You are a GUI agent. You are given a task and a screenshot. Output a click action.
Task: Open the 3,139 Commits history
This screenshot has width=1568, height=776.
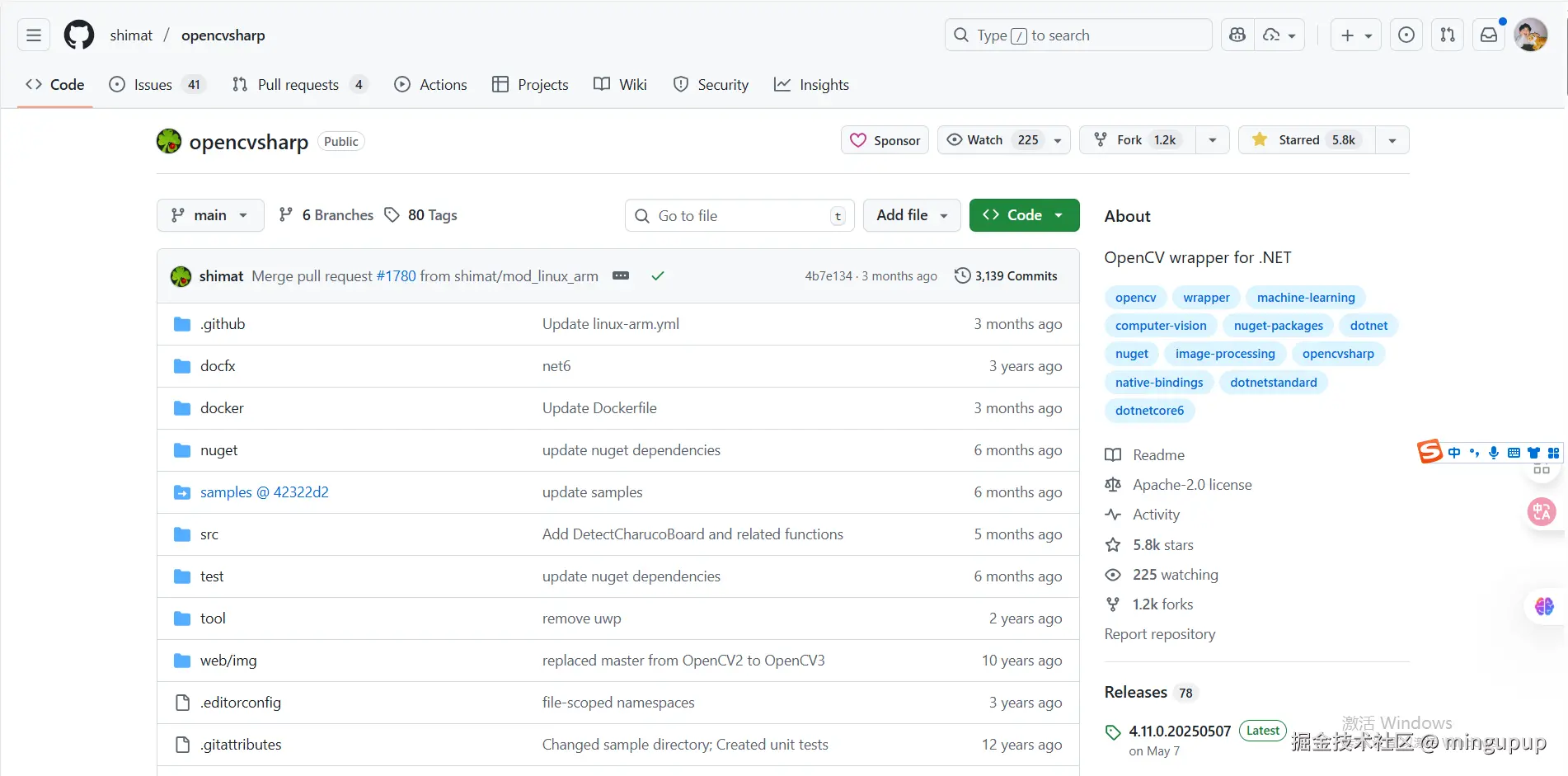point(1006,275)
